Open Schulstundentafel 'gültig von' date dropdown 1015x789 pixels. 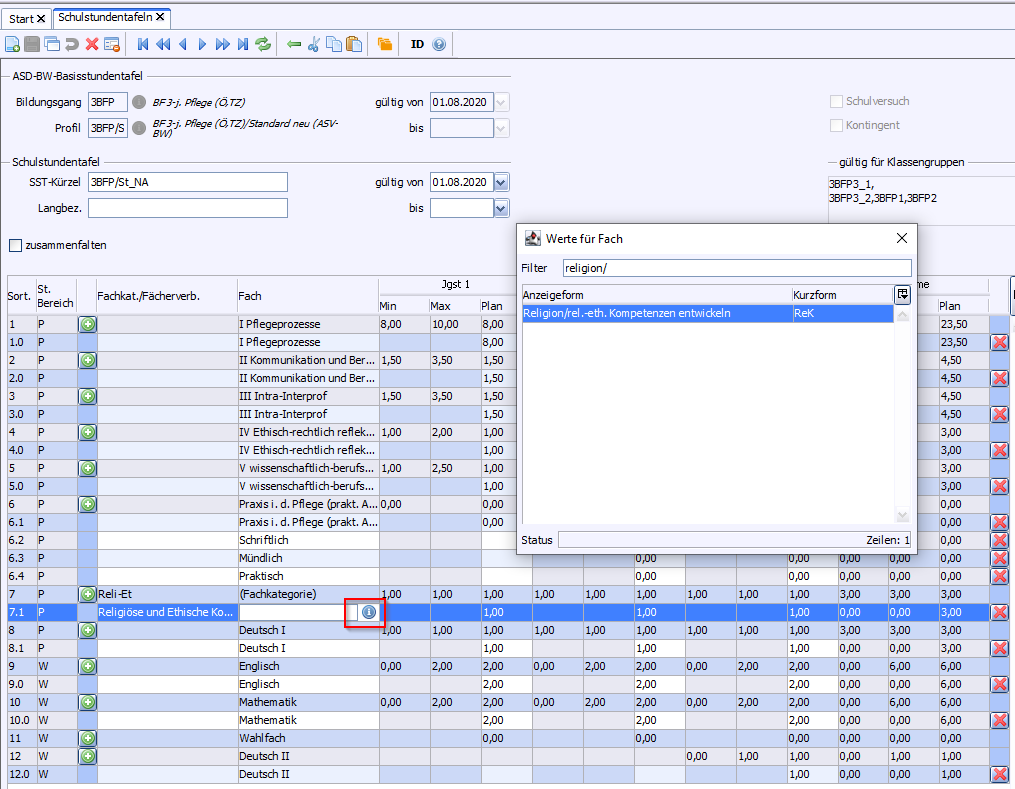(x=501, y=182)
